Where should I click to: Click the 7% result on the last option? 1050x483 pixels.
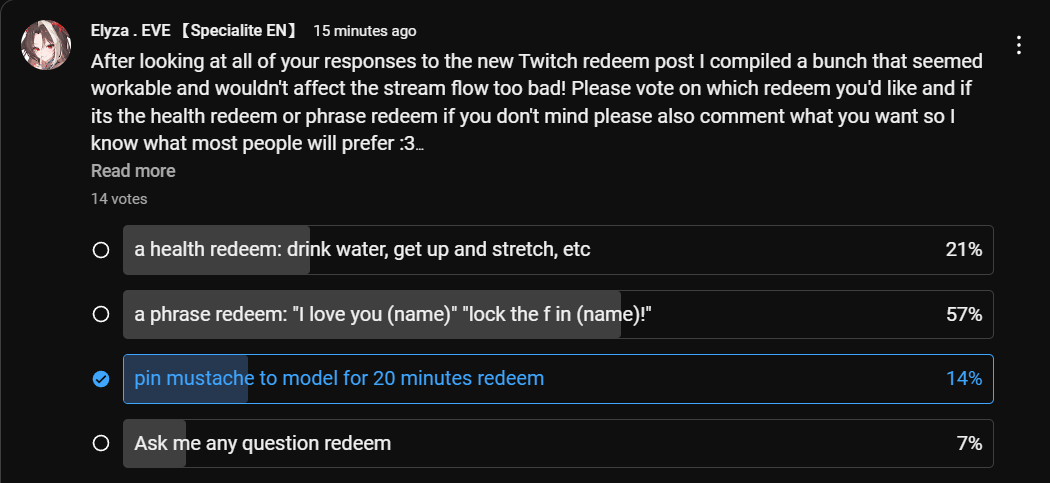(x=968, y=443)
